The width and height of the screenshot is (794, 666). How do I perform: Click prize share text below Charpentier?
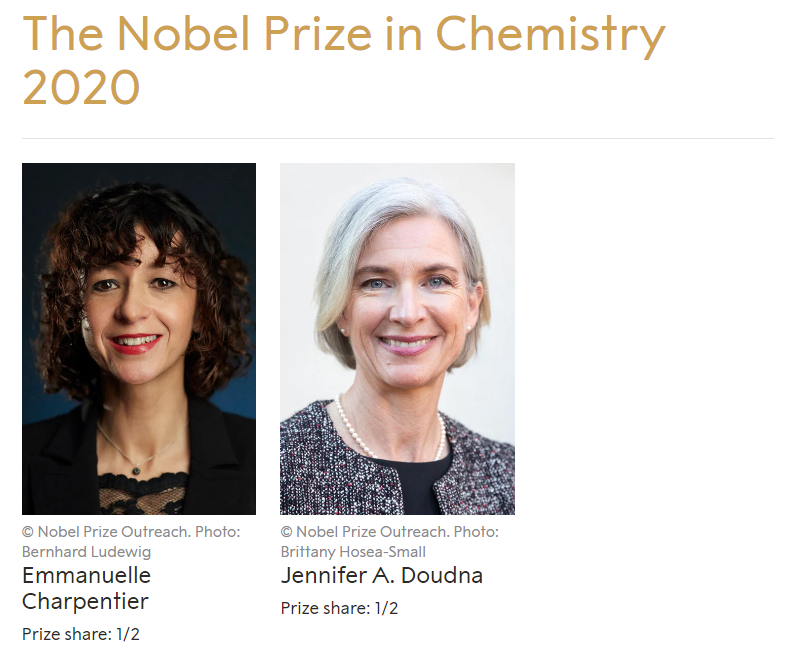pyautogui.click(x=81, y=633)
